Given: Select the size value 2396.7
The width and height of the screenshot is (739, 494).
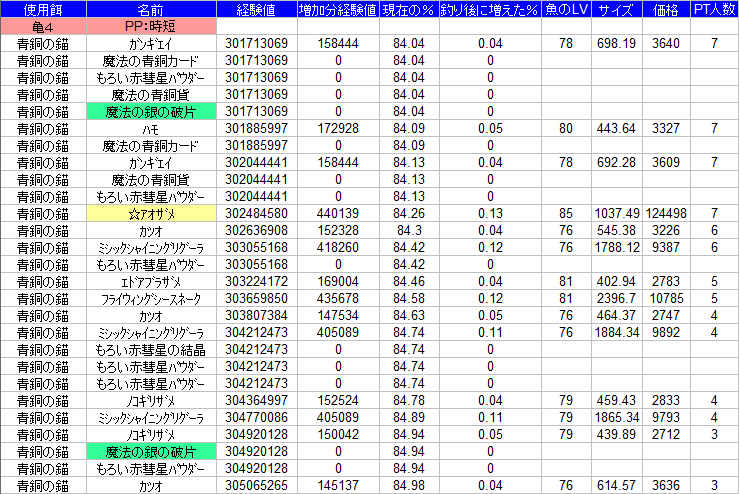Looking at the screenshot, I should coord(615,298).
